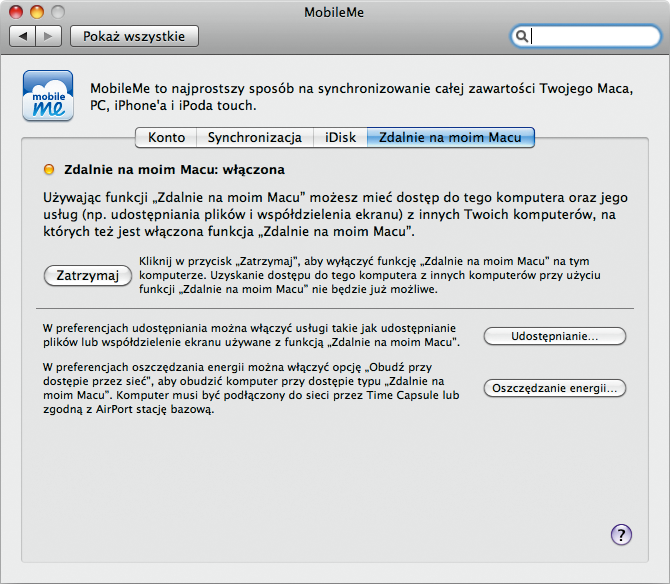
Task: Stop remote access with Zatrzymaj button
Action: [88, 276]
